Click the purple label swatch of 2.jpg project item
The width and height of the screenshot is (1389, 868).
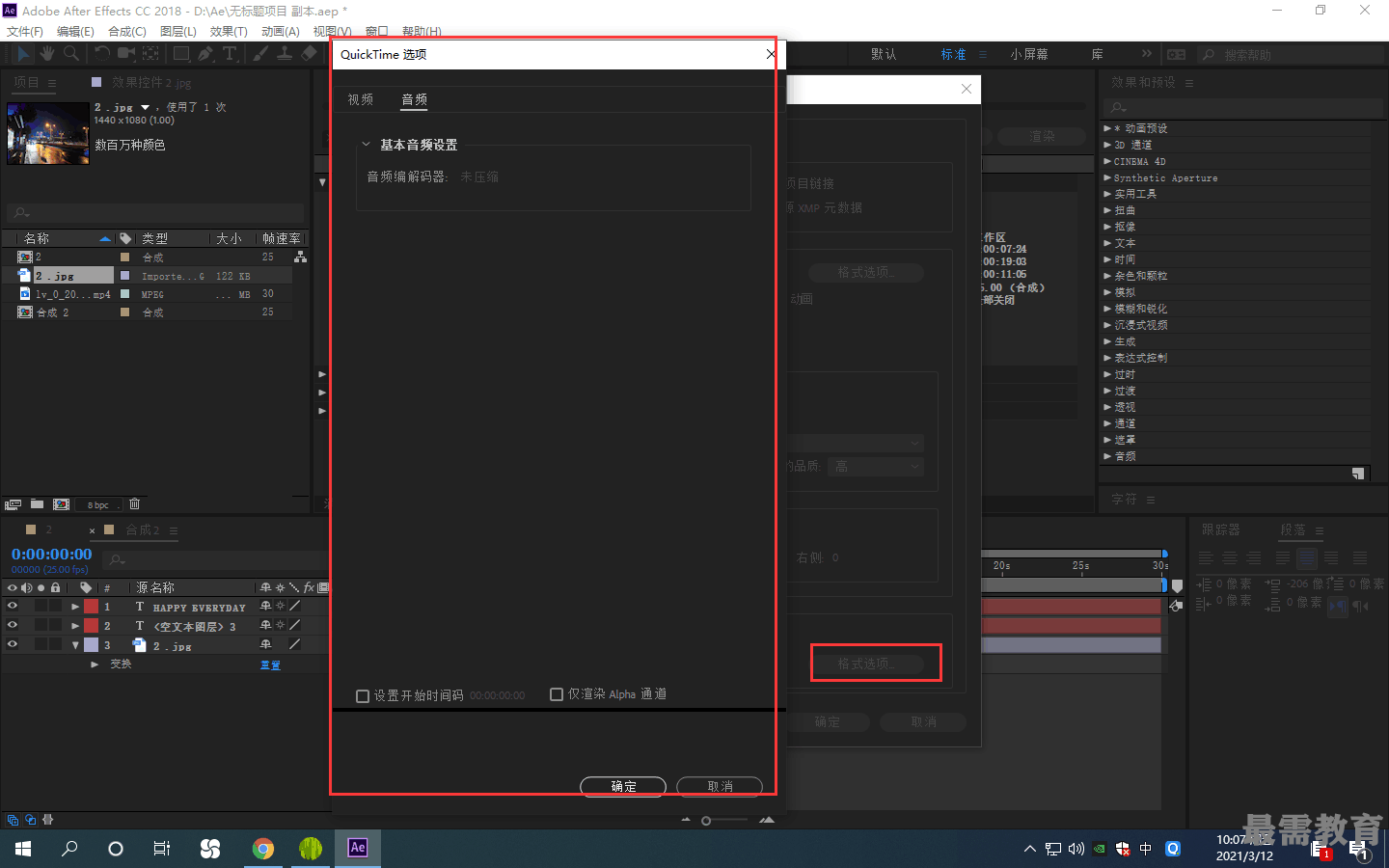tap(124, 276)
